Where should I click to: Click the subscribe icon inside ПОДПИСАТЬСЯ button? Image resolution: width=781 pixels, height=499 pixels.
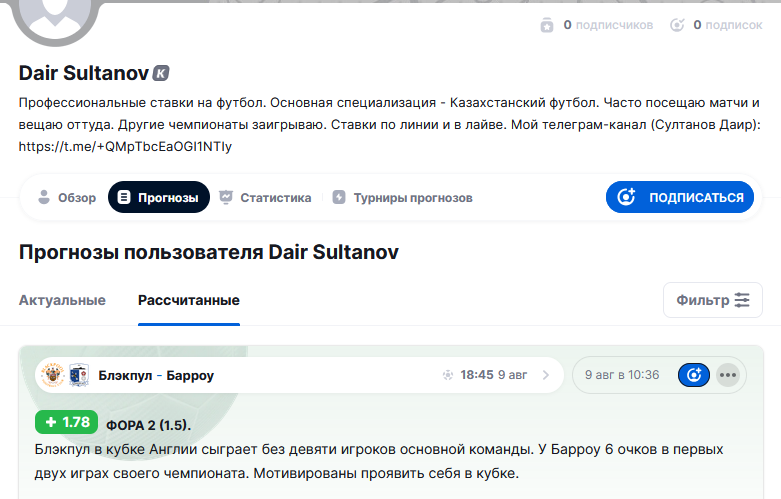[x=626, y=197]
